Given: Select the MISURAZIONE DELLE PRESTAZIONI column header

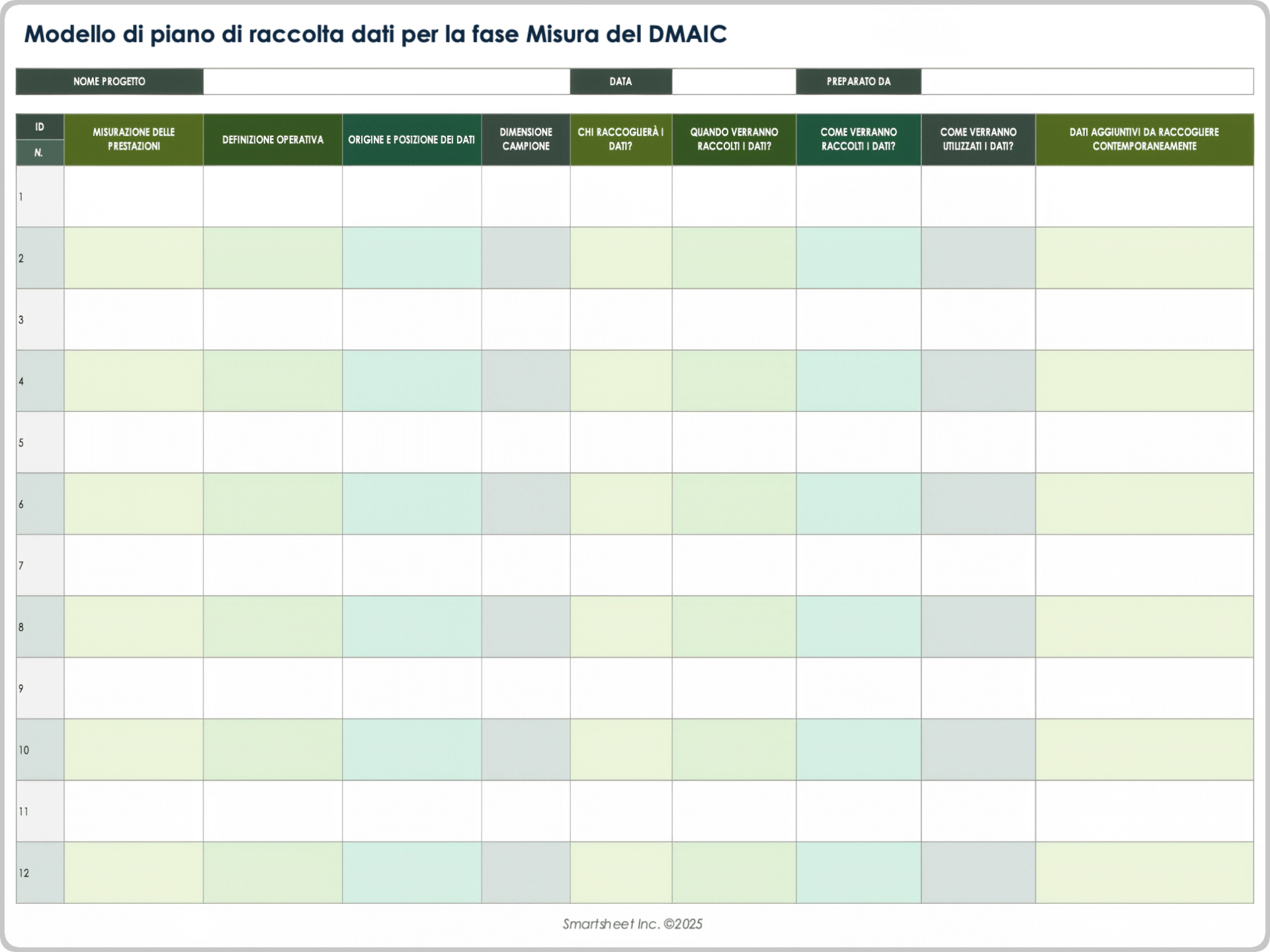Looking at the screenshot, I should coord(133,139).
